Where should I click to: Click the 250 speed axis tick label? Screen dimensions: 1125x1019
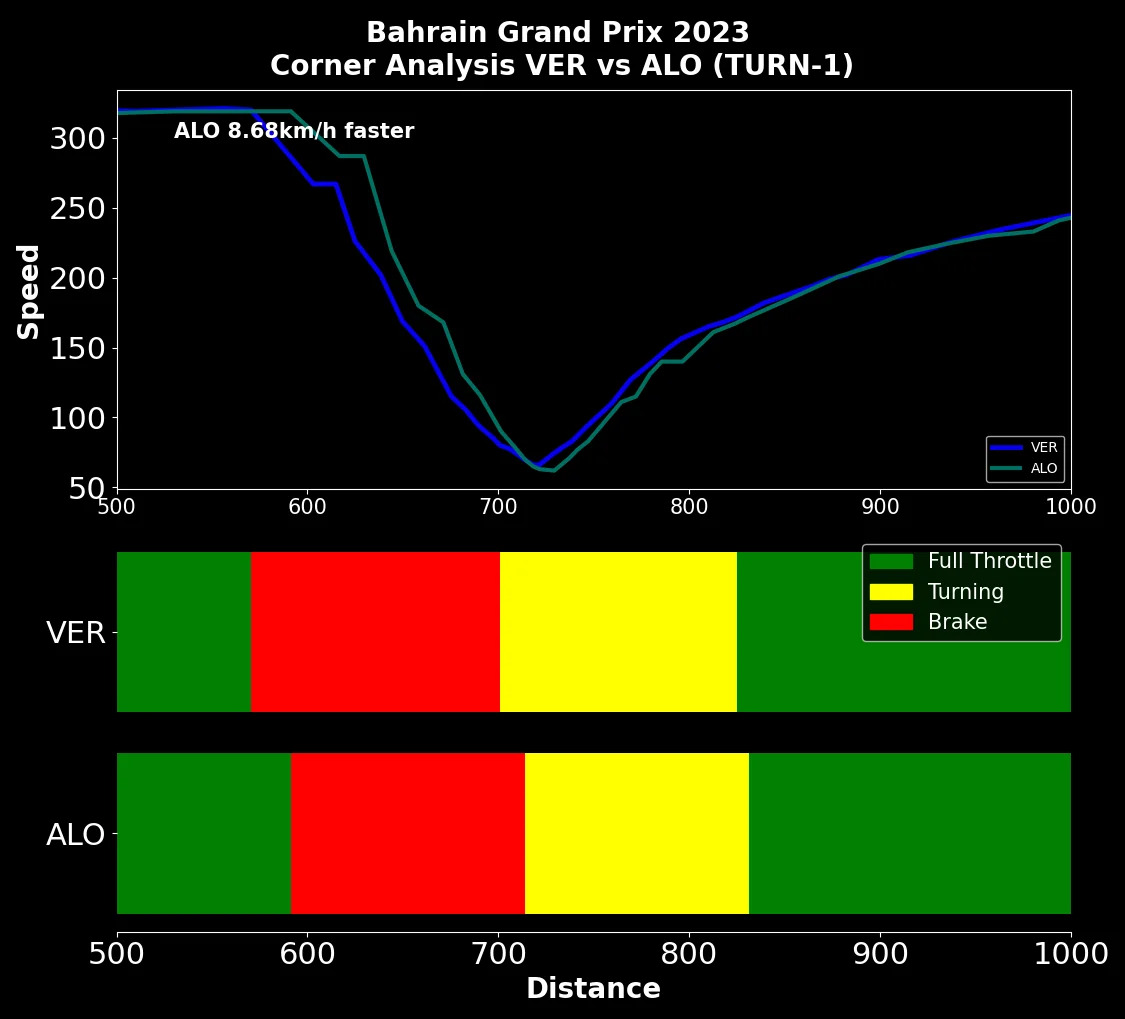[77, 209]
